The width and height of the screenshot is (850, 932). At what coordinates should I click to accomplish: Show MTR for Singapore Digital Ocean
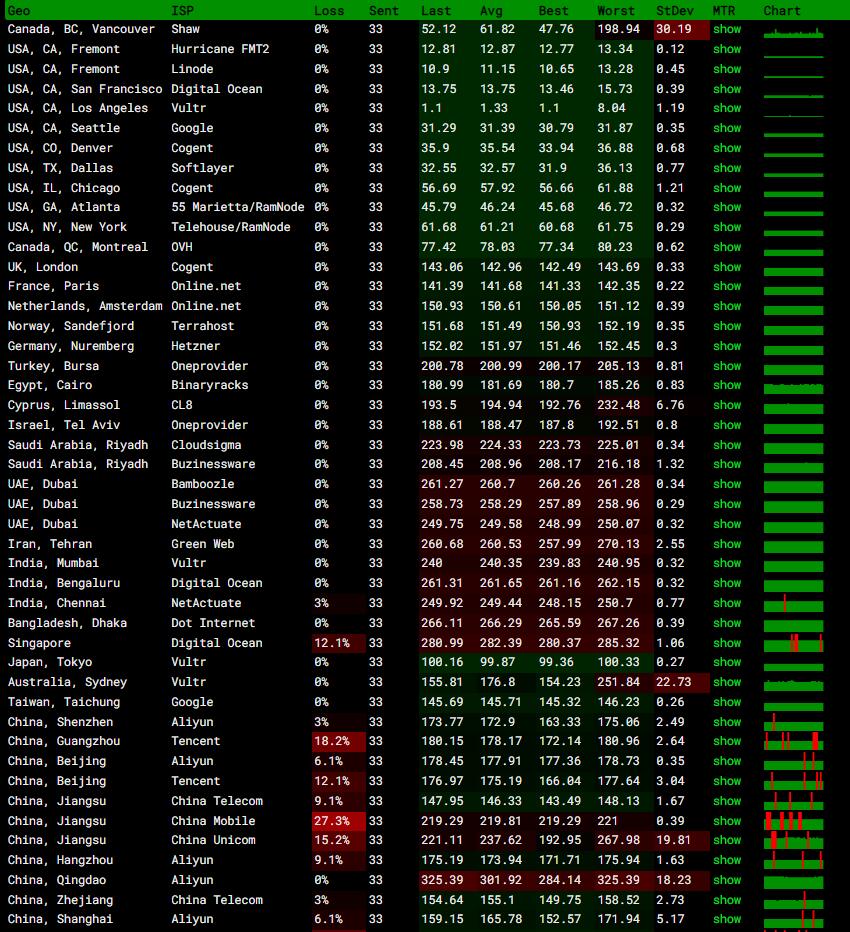click(727, 643)
